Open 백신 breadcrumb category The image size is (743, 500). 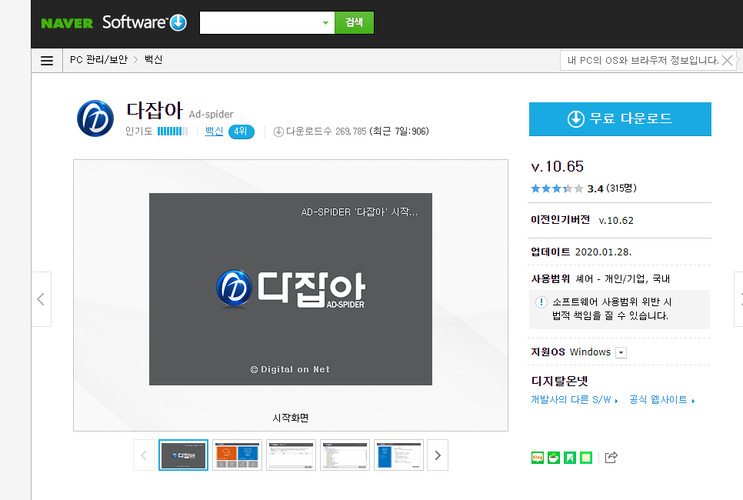tap(154, 60)
